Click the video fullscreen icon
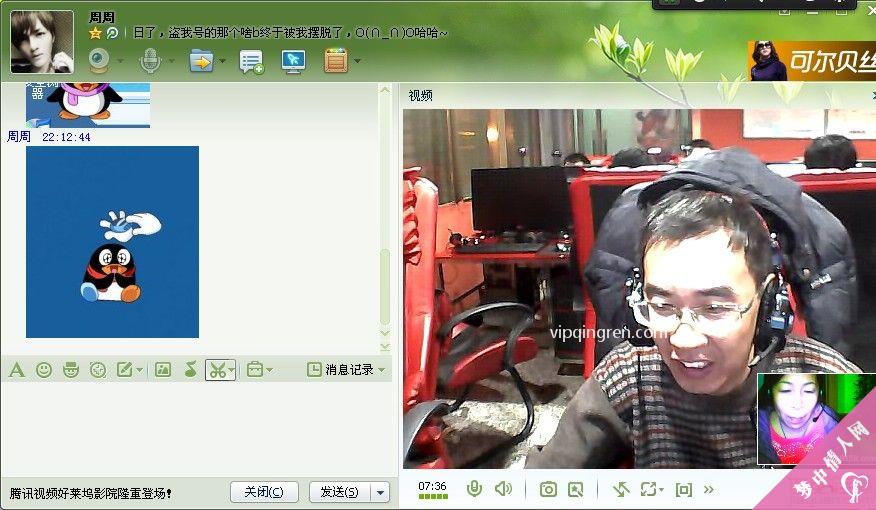 (x=648, y=490)
